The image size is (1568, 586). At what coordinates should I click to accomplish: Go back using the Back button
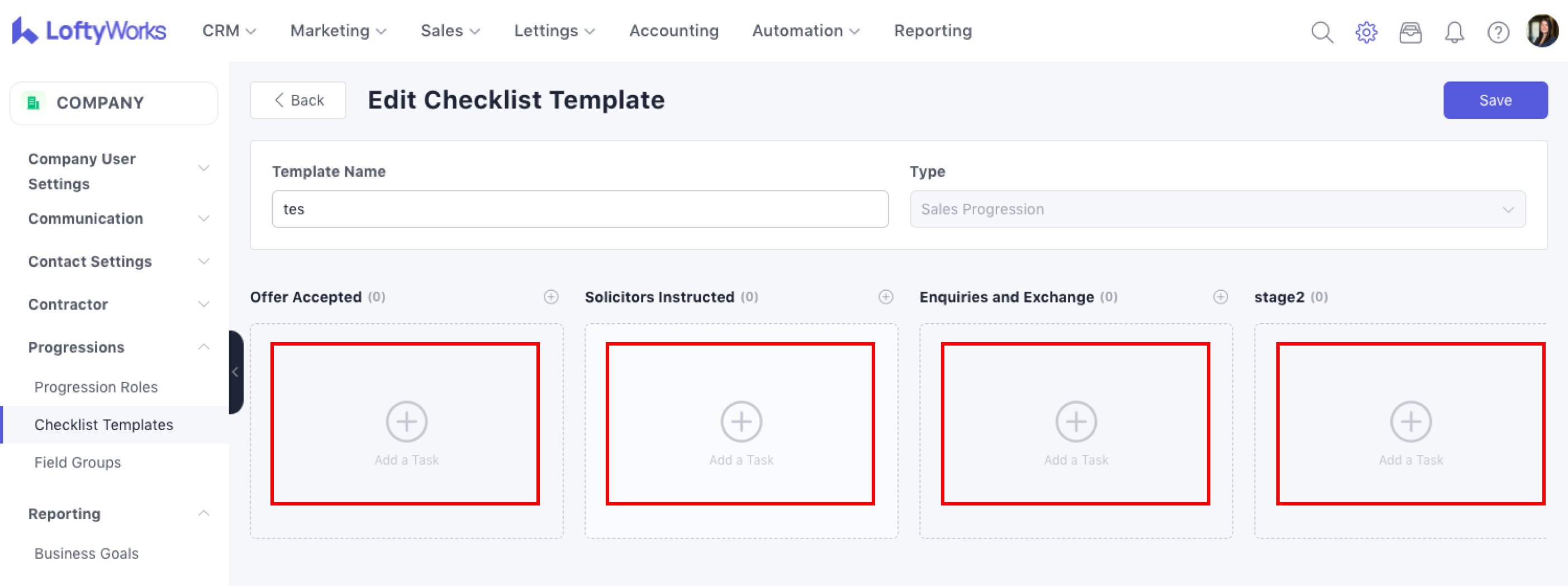(x=298, y=101)
